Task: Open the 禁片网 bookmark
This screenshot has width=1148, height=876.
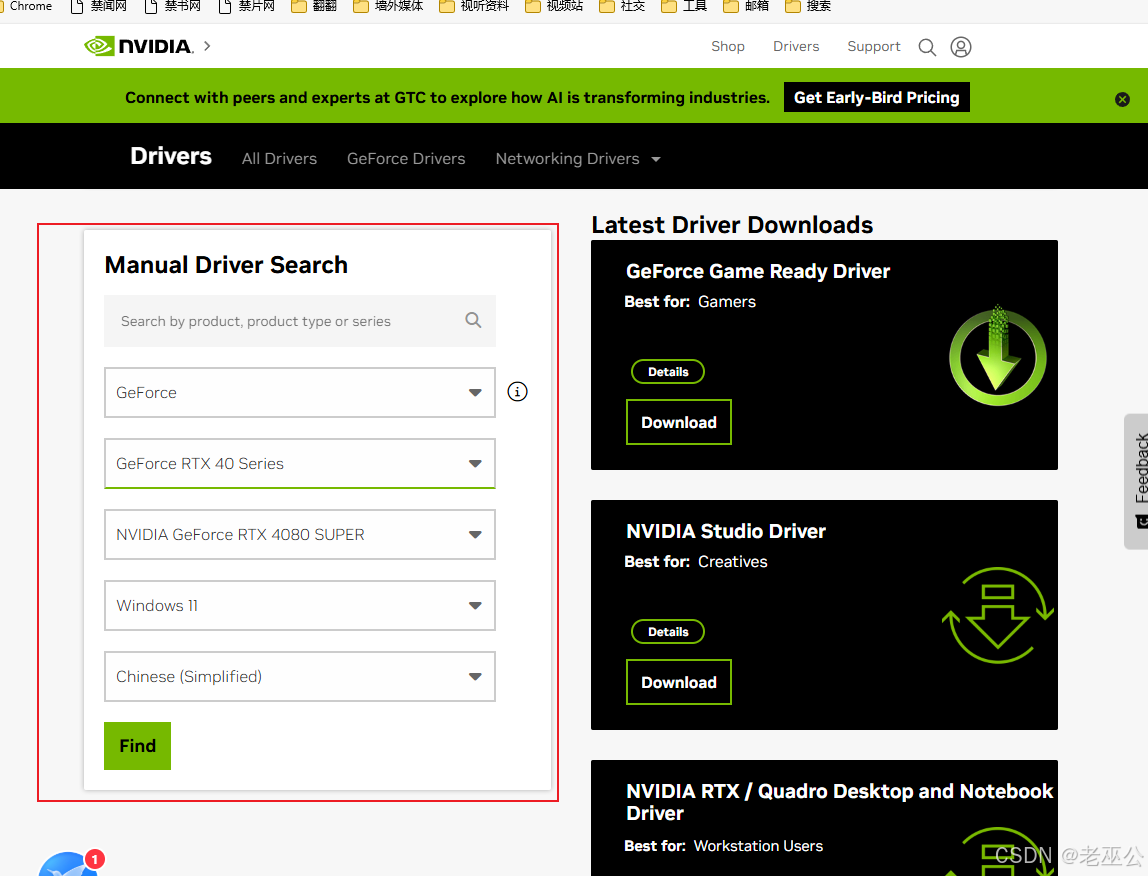Action: [247, 7]
